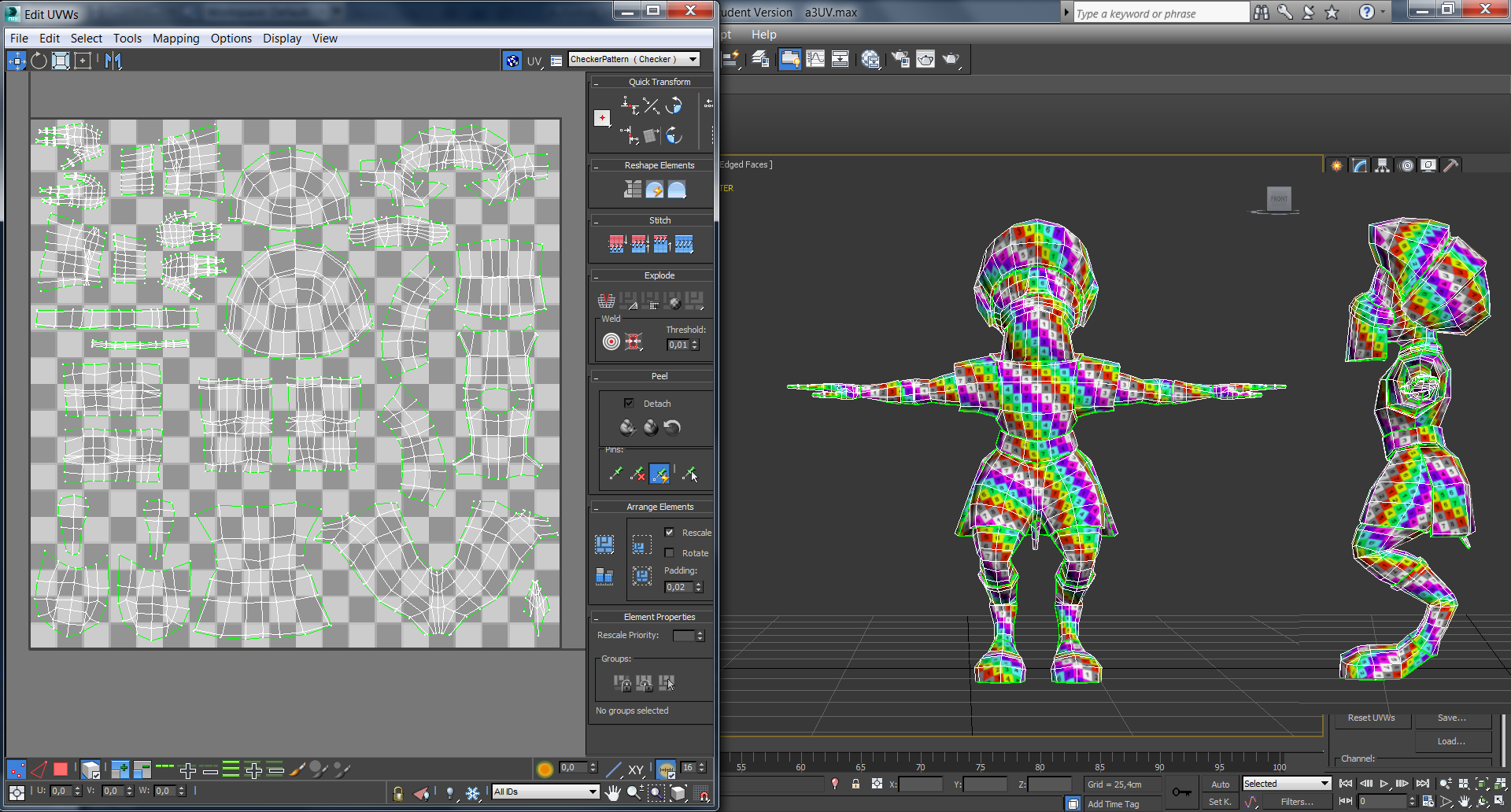Click the weld Threshold value field
The image size is (1511, 812).
(x=678, y=345)
